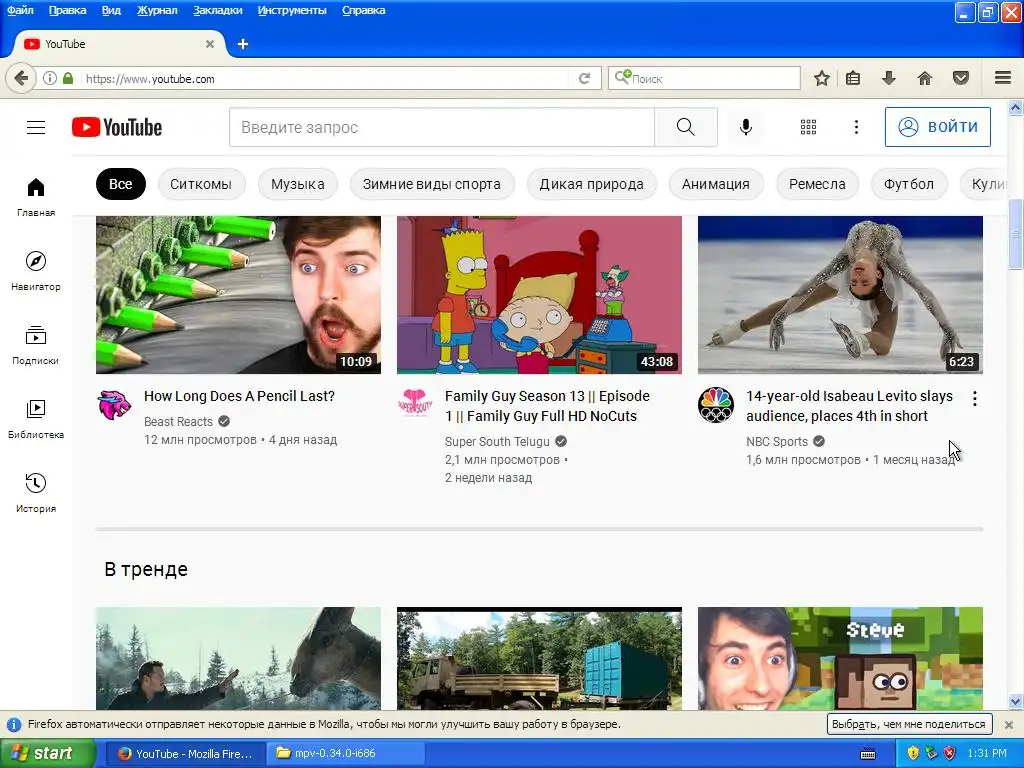The width and height of the screenshot is (1024, 768).
Task: Open NBC Sports channel avatar
Action: [716, 404]
